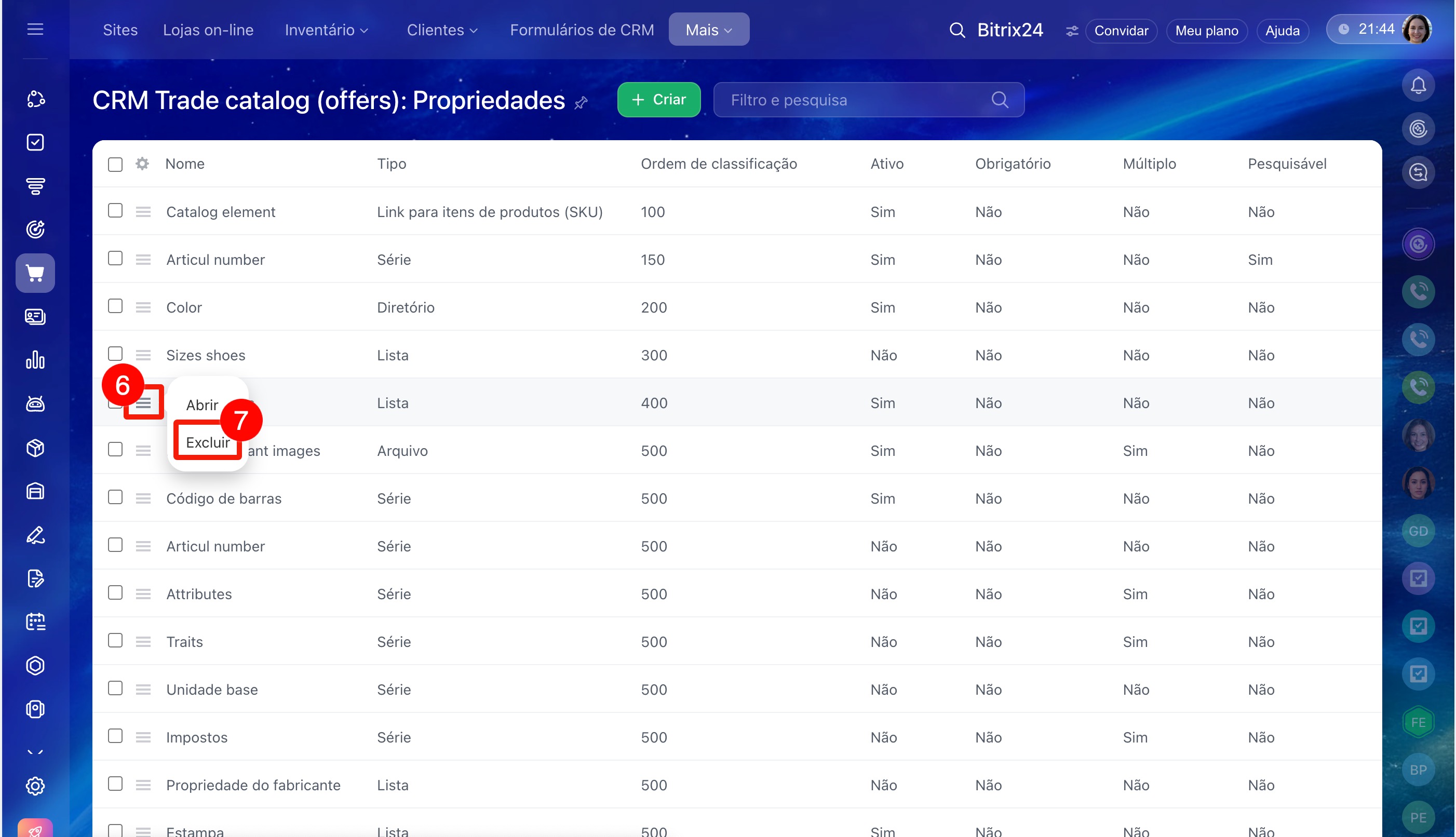Check the Catalog element row checkbox

coord(115,211)
